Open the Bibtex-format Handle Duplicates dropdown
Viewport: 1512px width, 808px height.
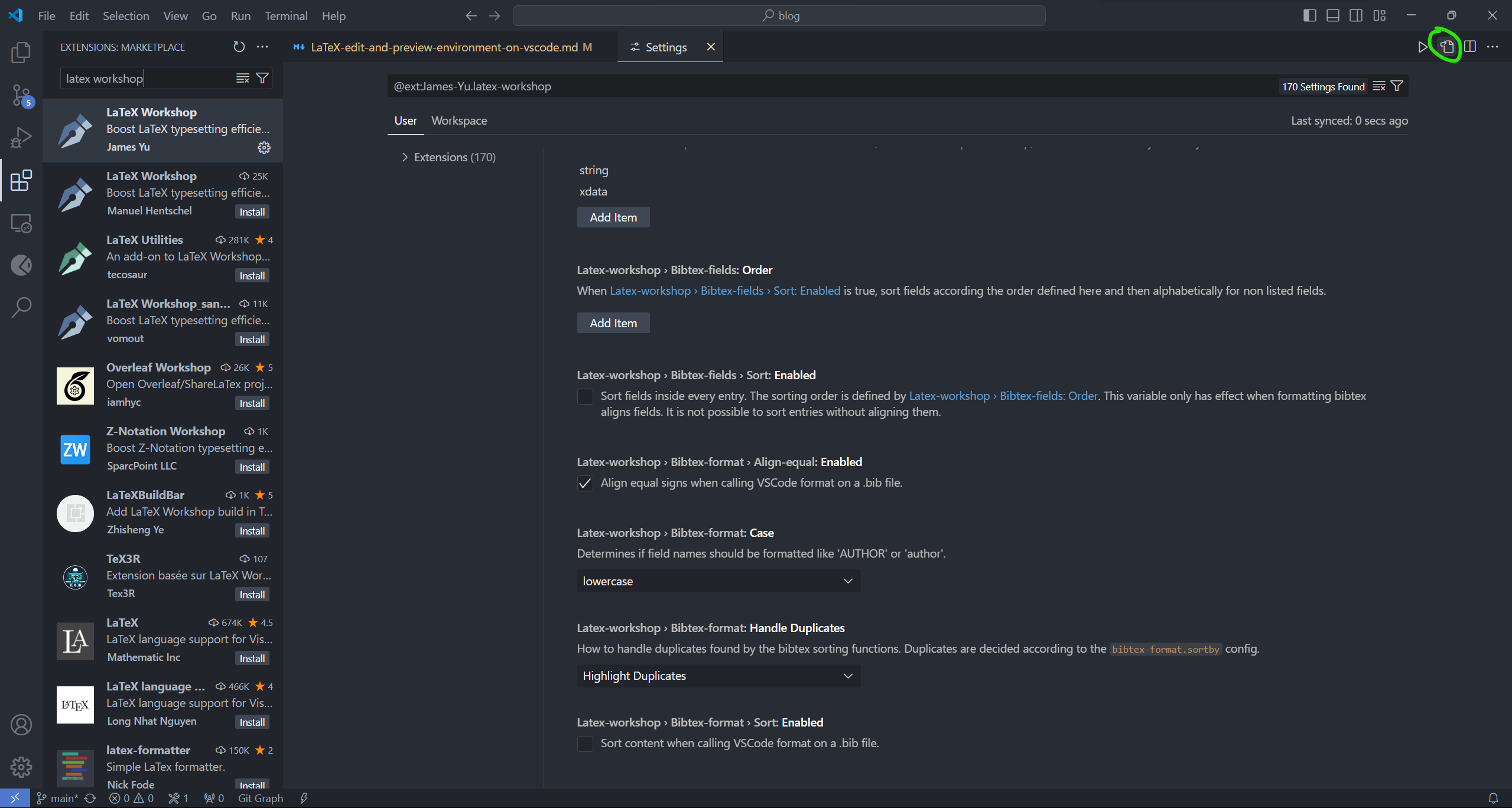pyautogui.click(x=716, y=675)
